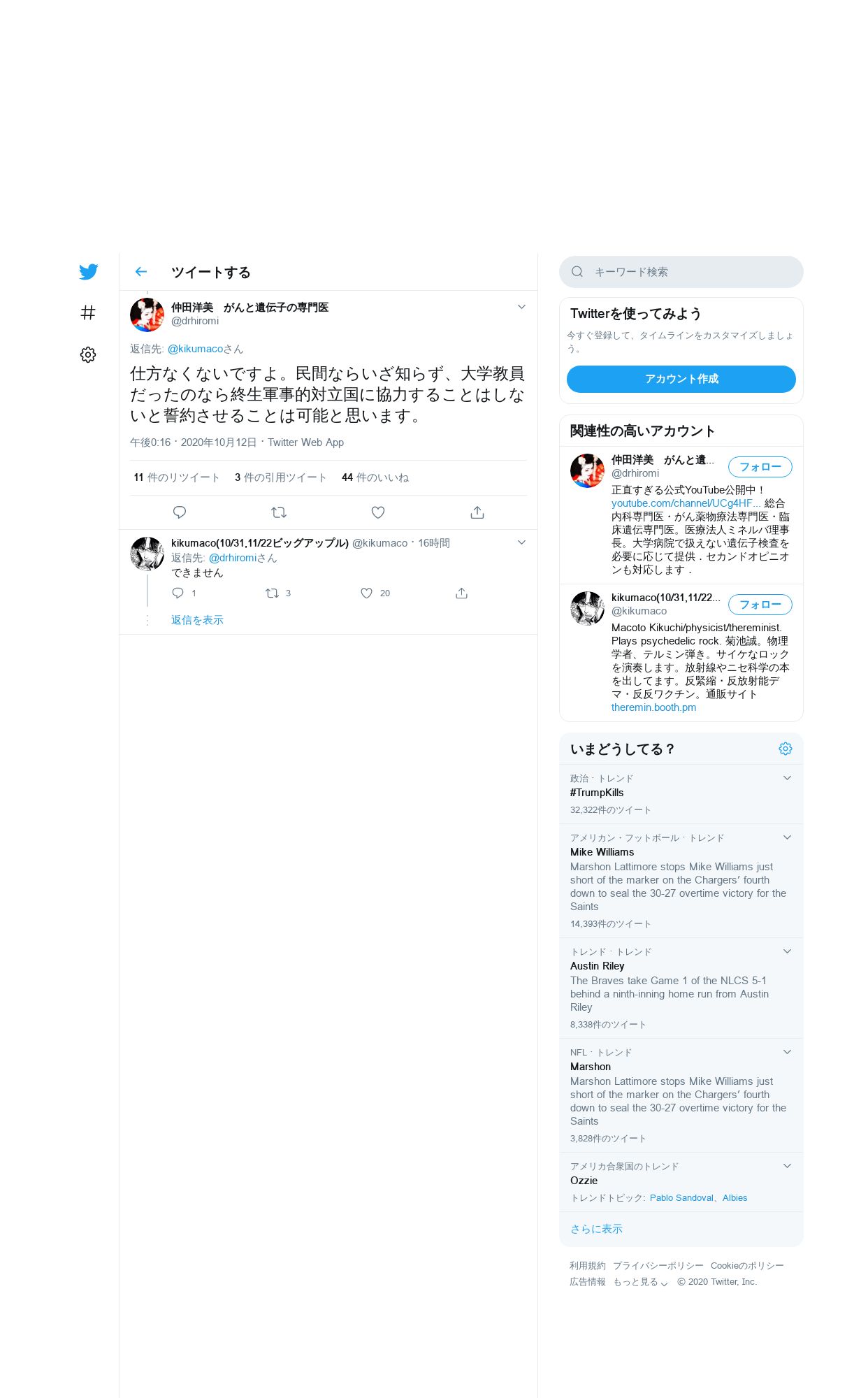The width and height of the screenshot is (868, 1398).
Task: Click the reply bubble on main tweet
Action: click(180, 512)
